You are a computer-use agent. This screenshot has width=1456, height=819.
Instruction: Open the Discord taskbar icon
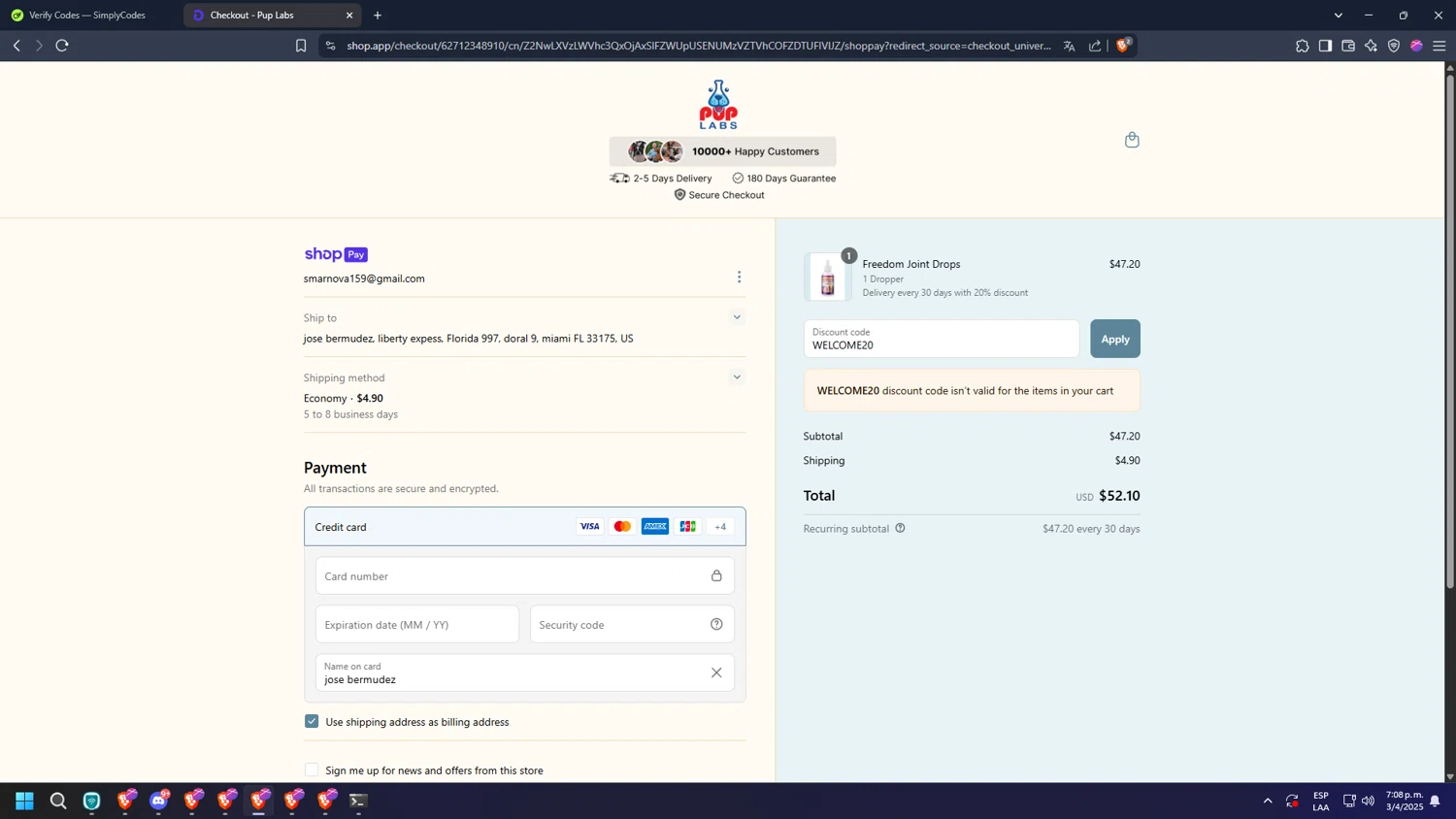[x=159, y=801]
